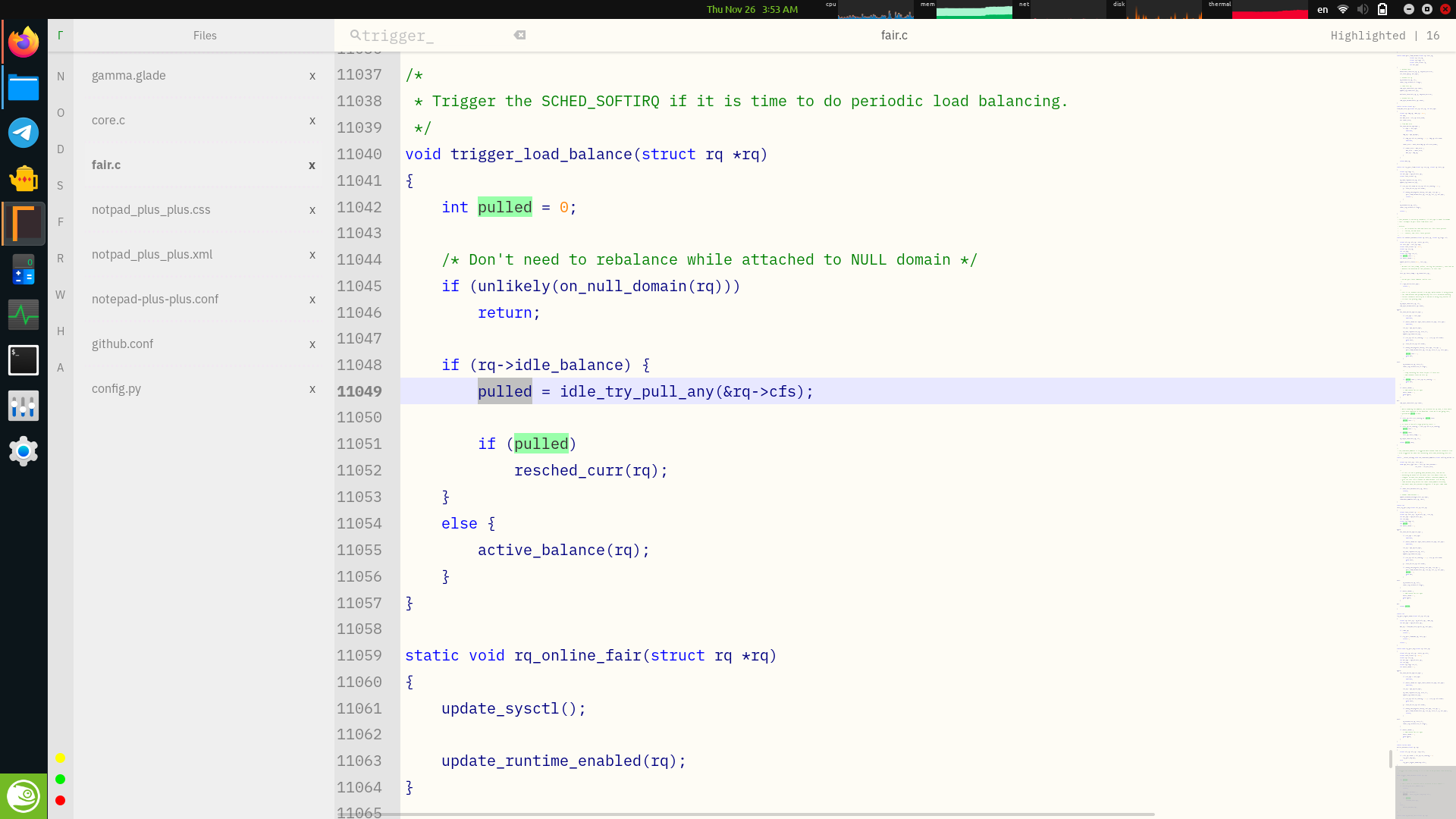The width and height of the screenshot is (1456, 819).
Task: Click the Highlighted | 16 status text
Action: (1385, 36)
